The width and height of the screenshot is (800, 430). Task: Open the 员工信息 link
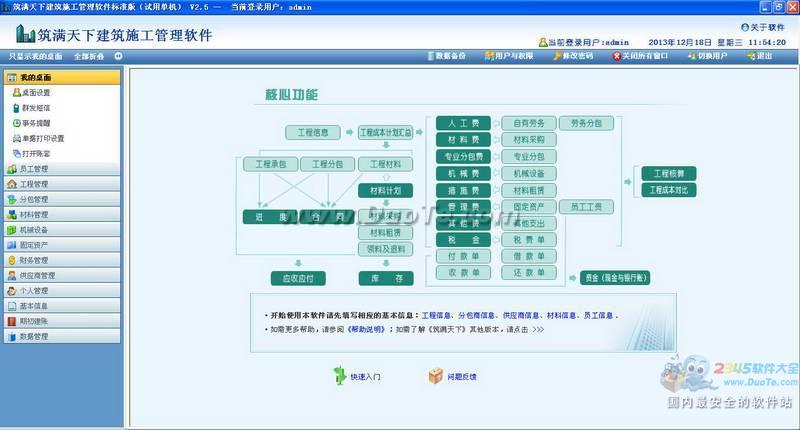click(x=598, y=315)
